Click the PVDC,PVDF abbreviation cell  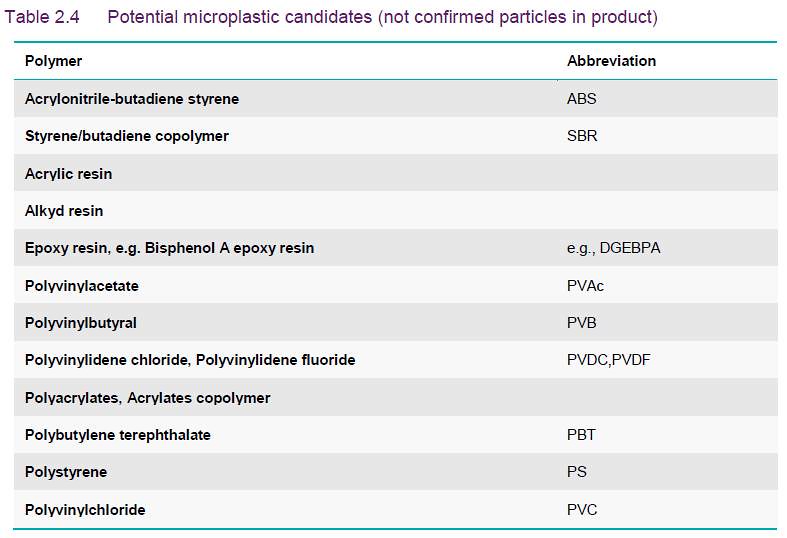[x=609, y=360]
